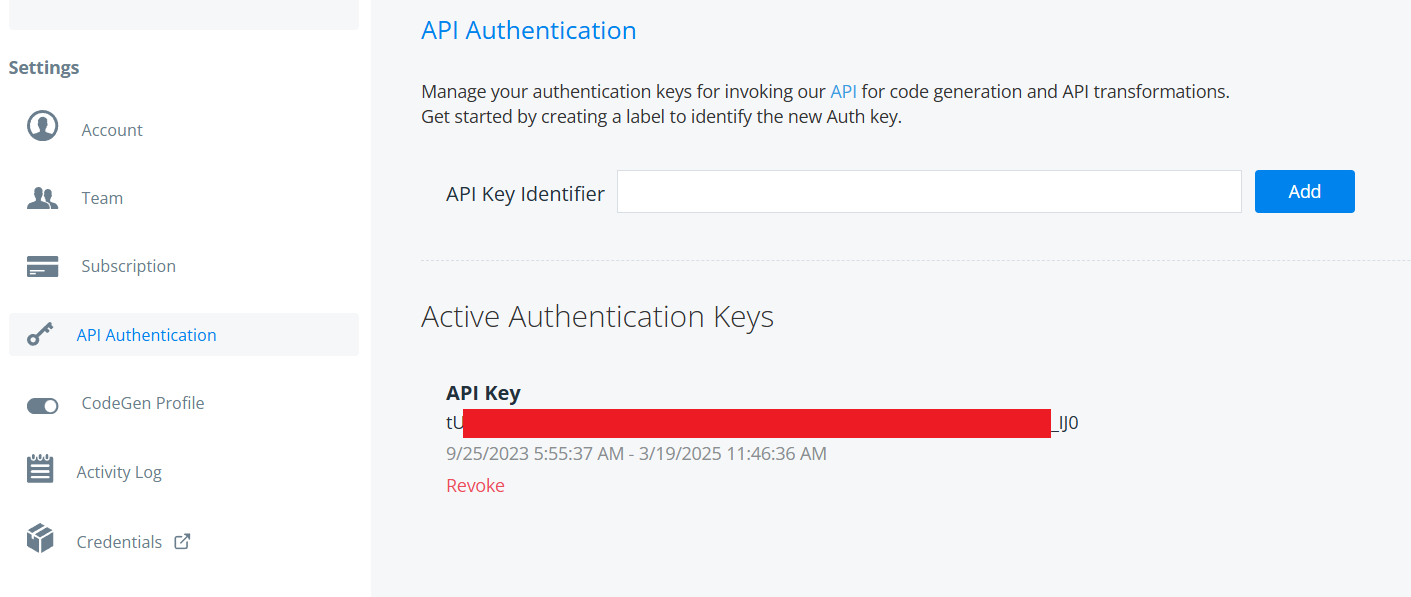Screen dimensions: 1411x597
Task: Open the Subscription menu item
Action: [128, 266]
